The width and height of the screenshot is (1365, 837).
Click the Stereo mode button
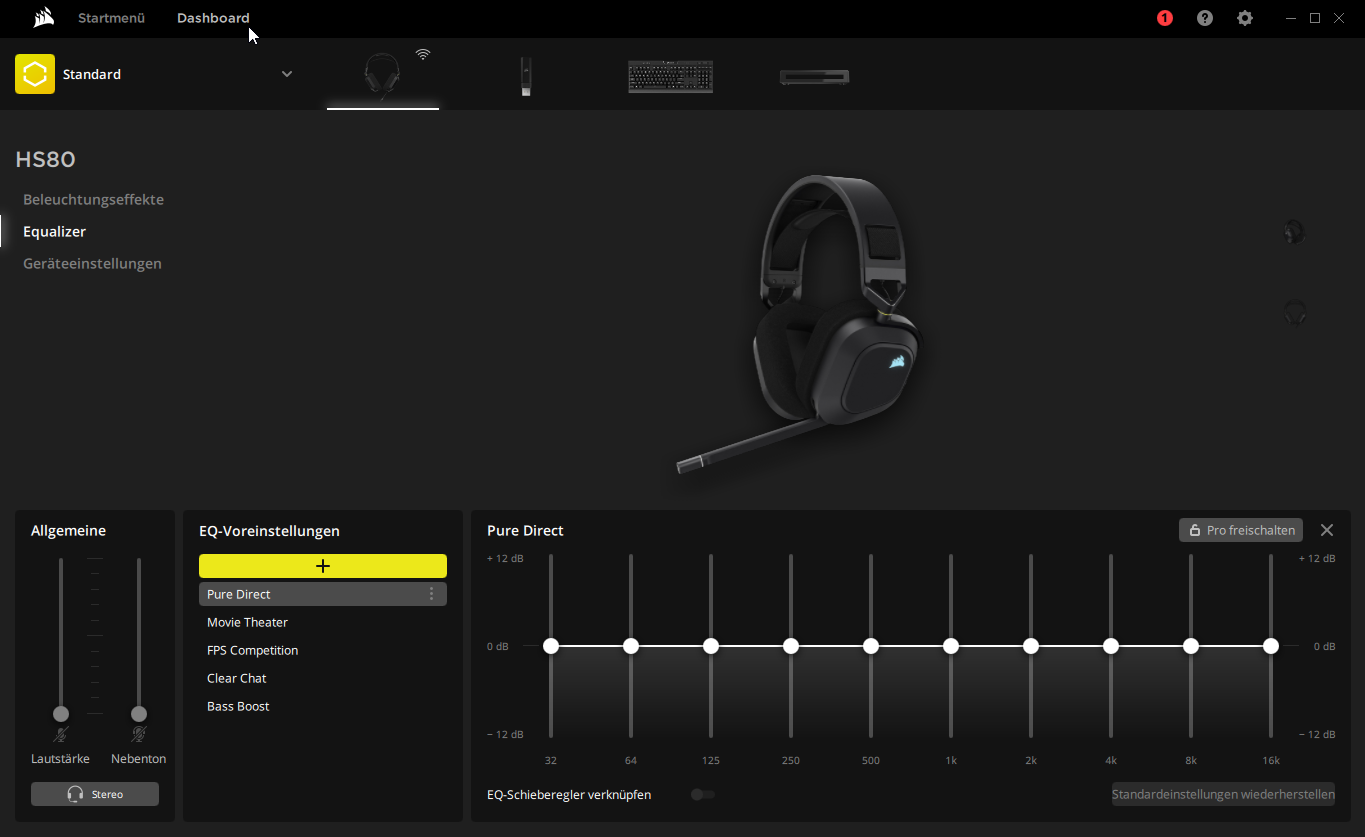(x=95, y=794)
